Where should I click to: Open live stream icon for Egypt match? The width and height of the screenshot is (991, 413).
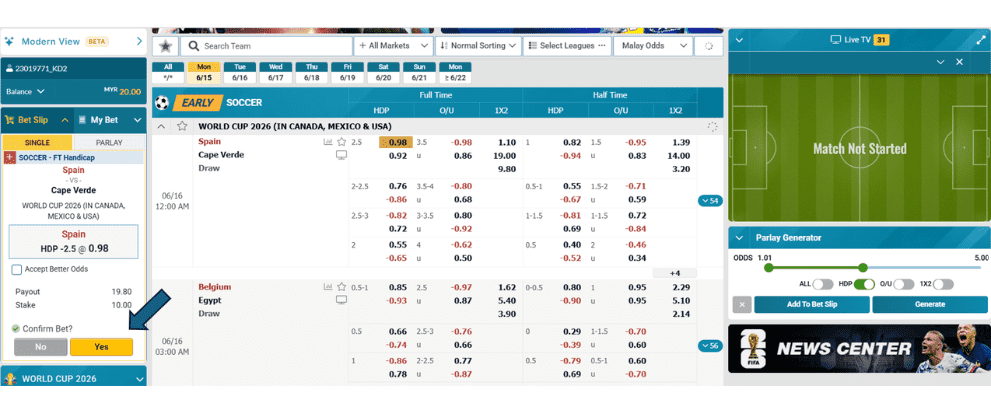tap(341, 300)
